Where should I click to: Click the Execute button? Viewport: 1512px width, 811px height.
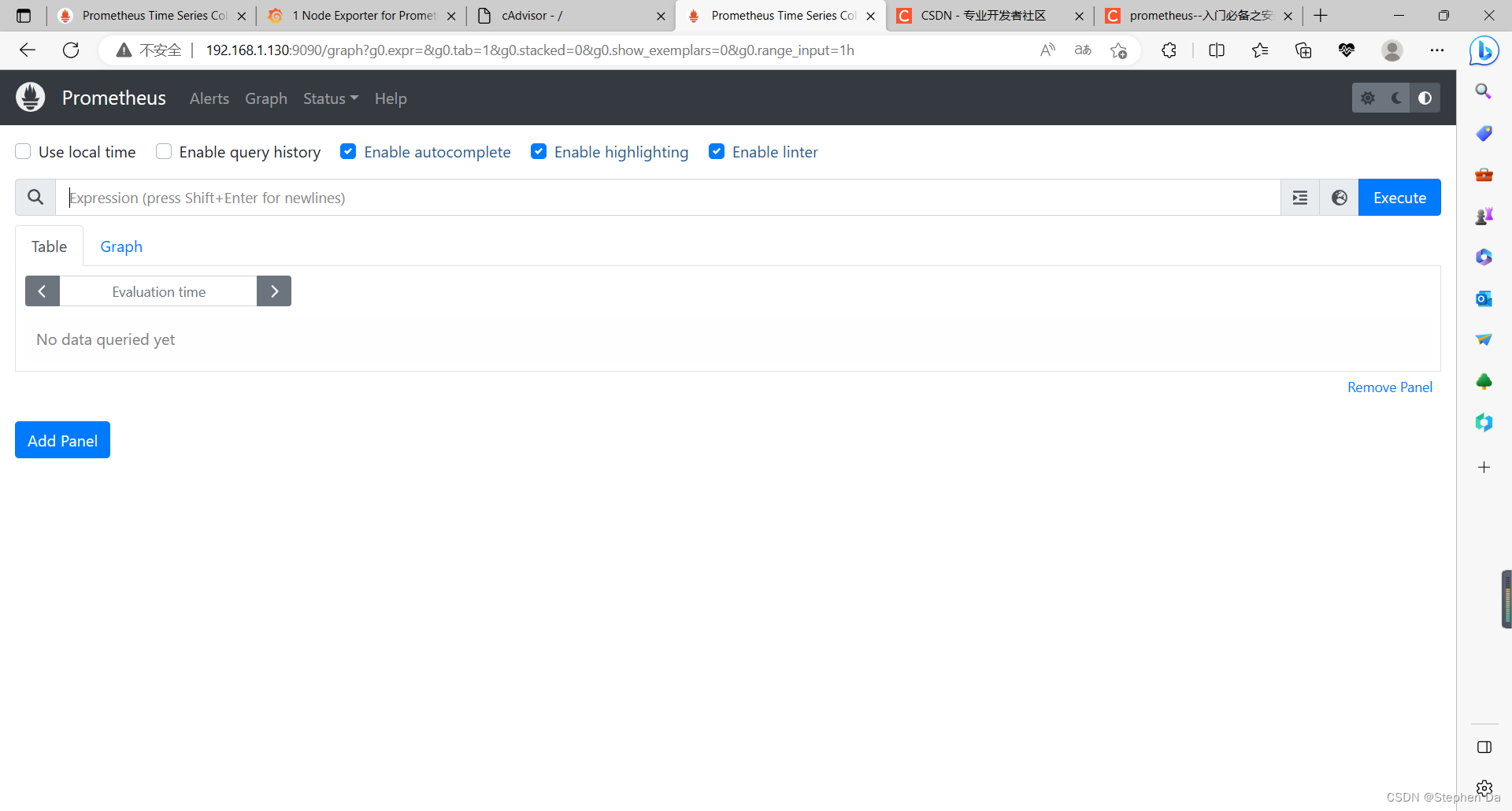coord(1399,198)
